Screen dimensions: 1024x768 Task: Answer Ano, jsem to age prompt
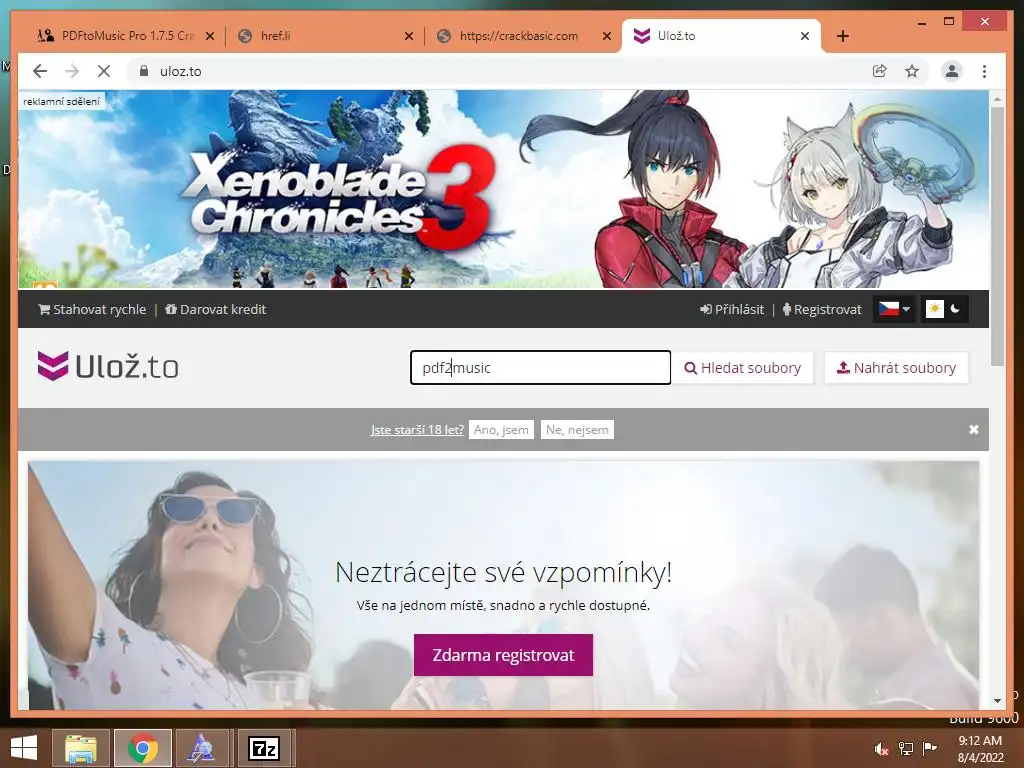point(501,430)
